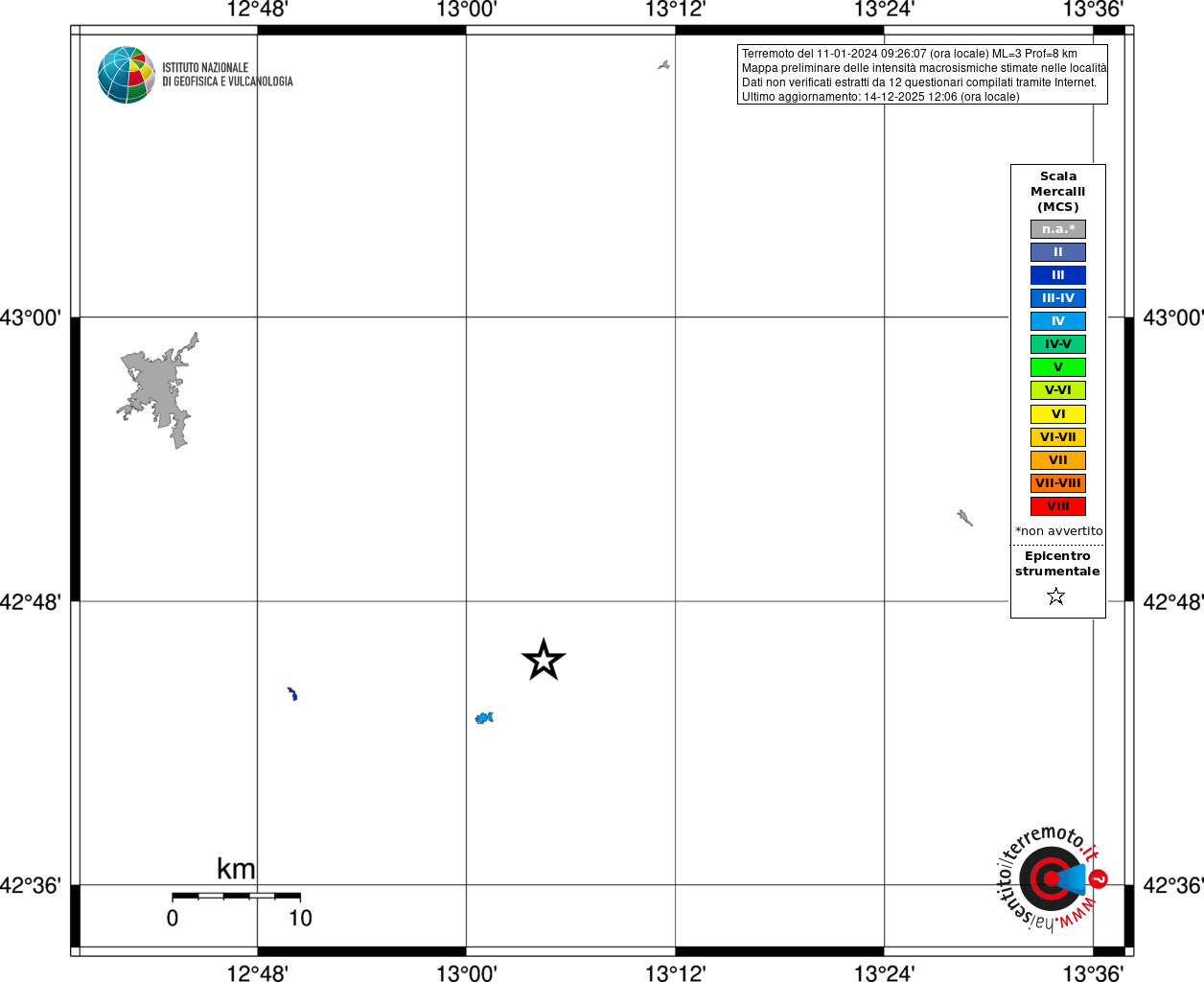The image size is (1204, 982).
Task: Select the n.a.* gray legend swatch
Action: [x=1058, y=229]
